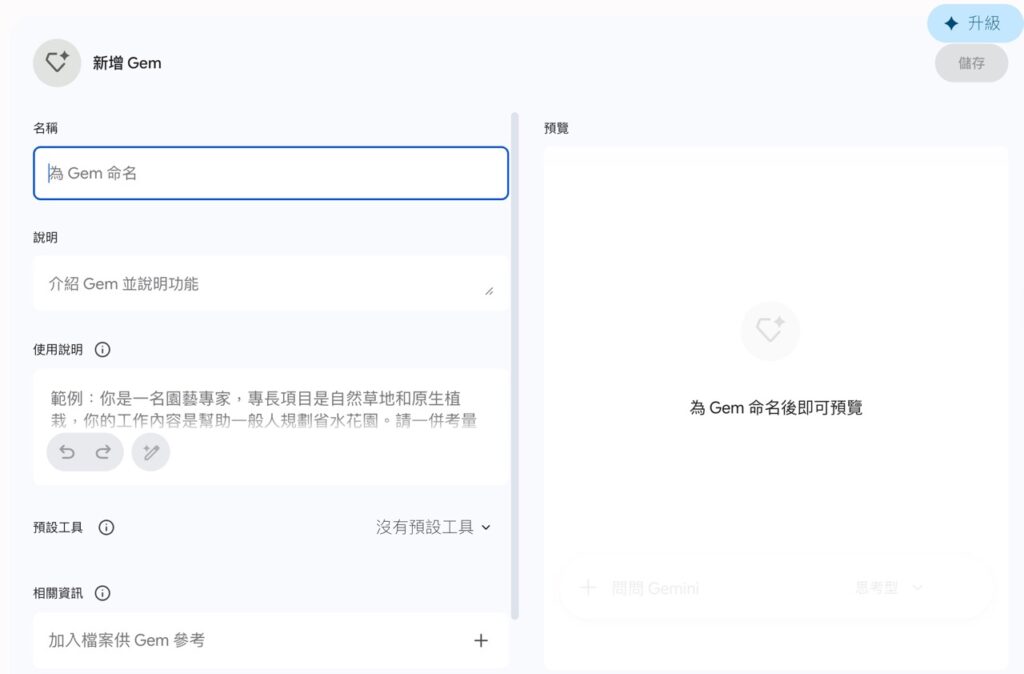Image resolution: width=1024 pixels, height=674 pixels.
Task: Click the 預覽 label text
Action: [556, 128]
